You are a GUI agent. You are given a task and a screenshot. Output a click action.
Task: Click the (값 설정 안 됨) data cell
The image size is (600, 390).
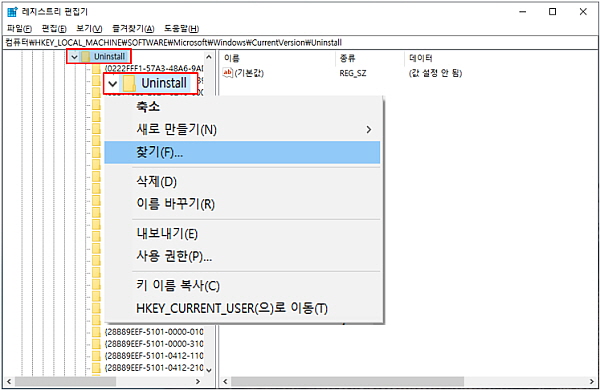pyautogui.click(x=435, y=73)
